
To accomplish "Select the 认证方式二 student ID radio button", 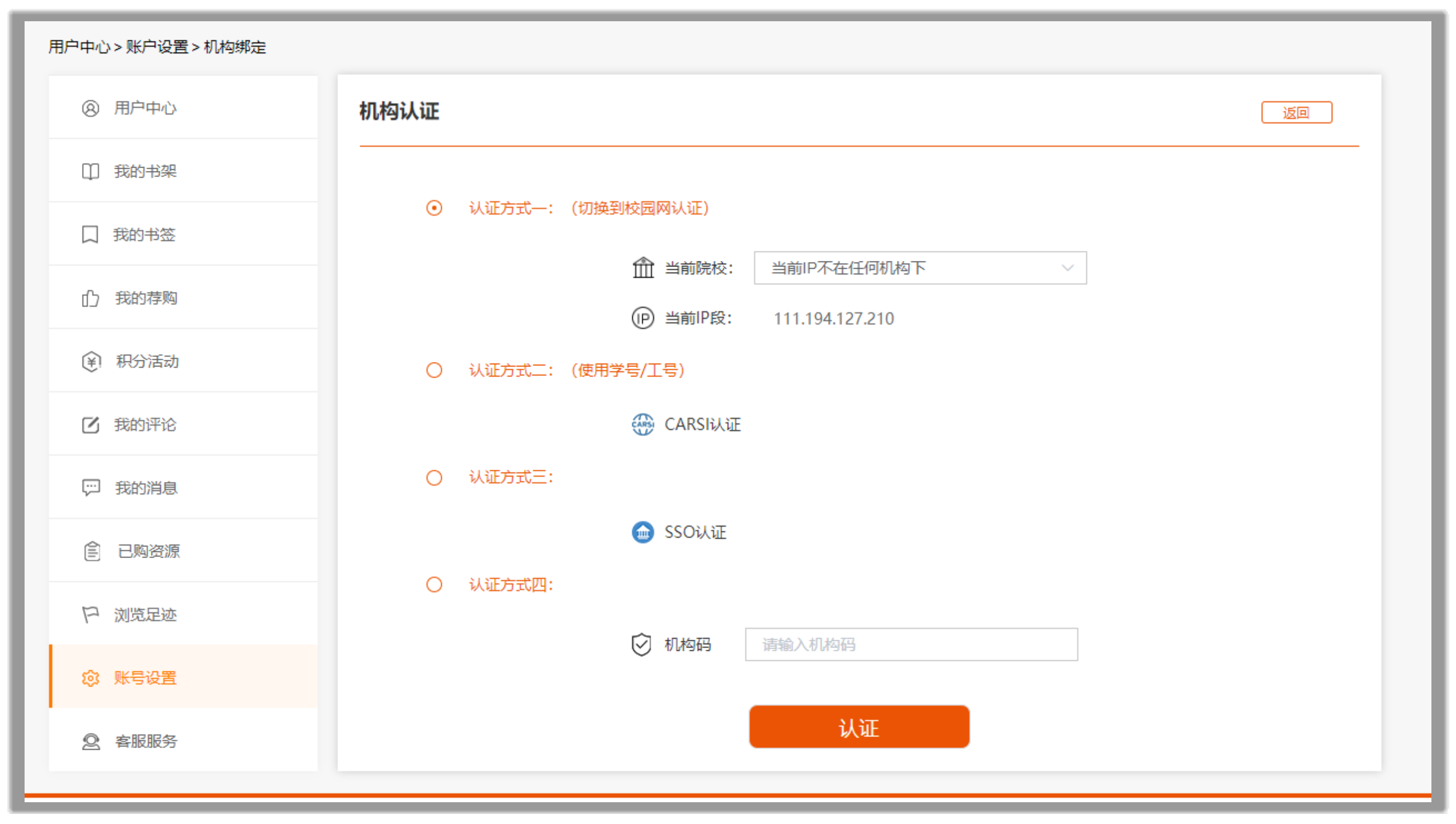I will pos(434,370).
